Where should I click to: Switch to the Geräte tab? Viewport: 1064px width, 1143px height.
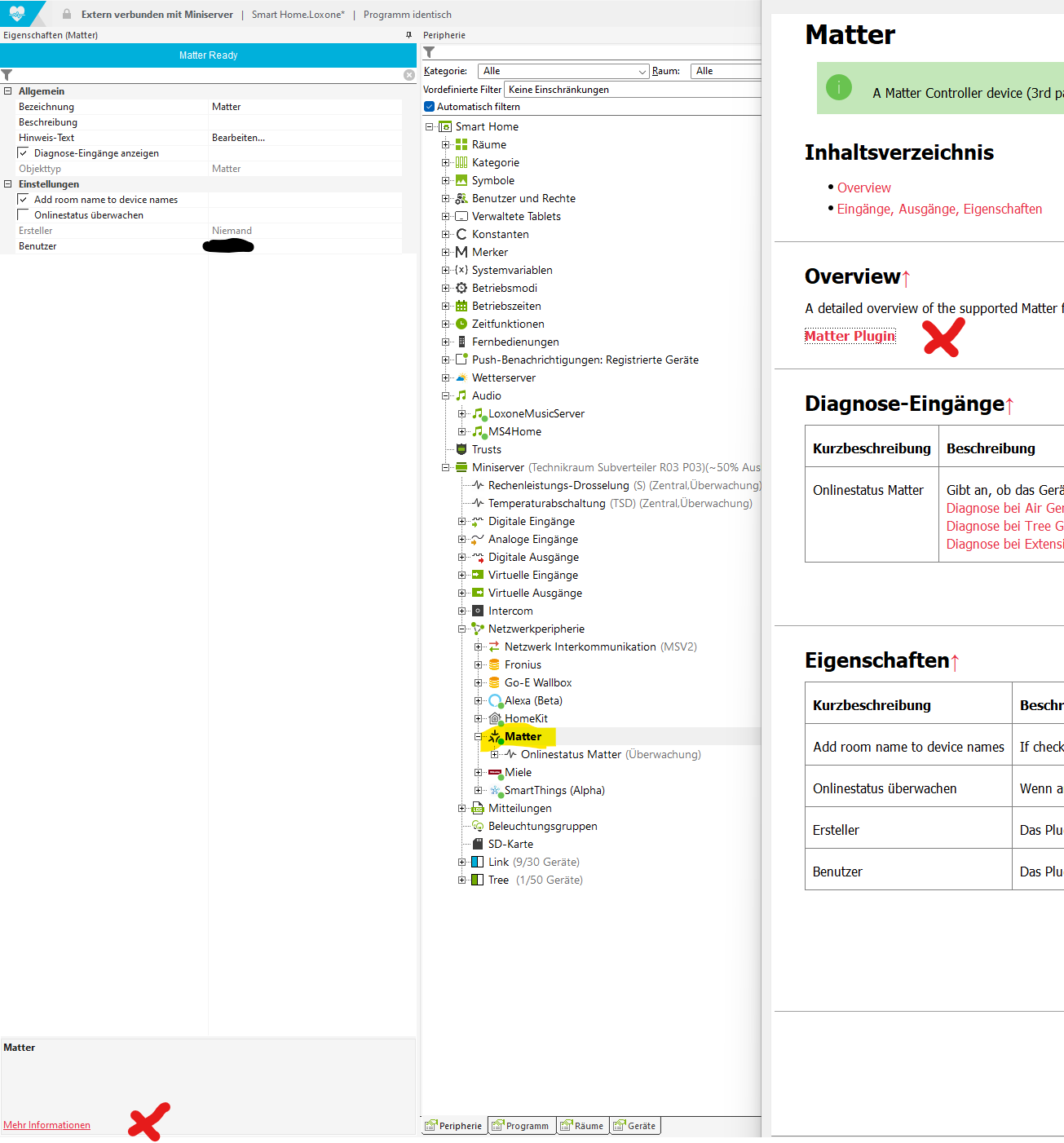click(x=634, y=1126)
